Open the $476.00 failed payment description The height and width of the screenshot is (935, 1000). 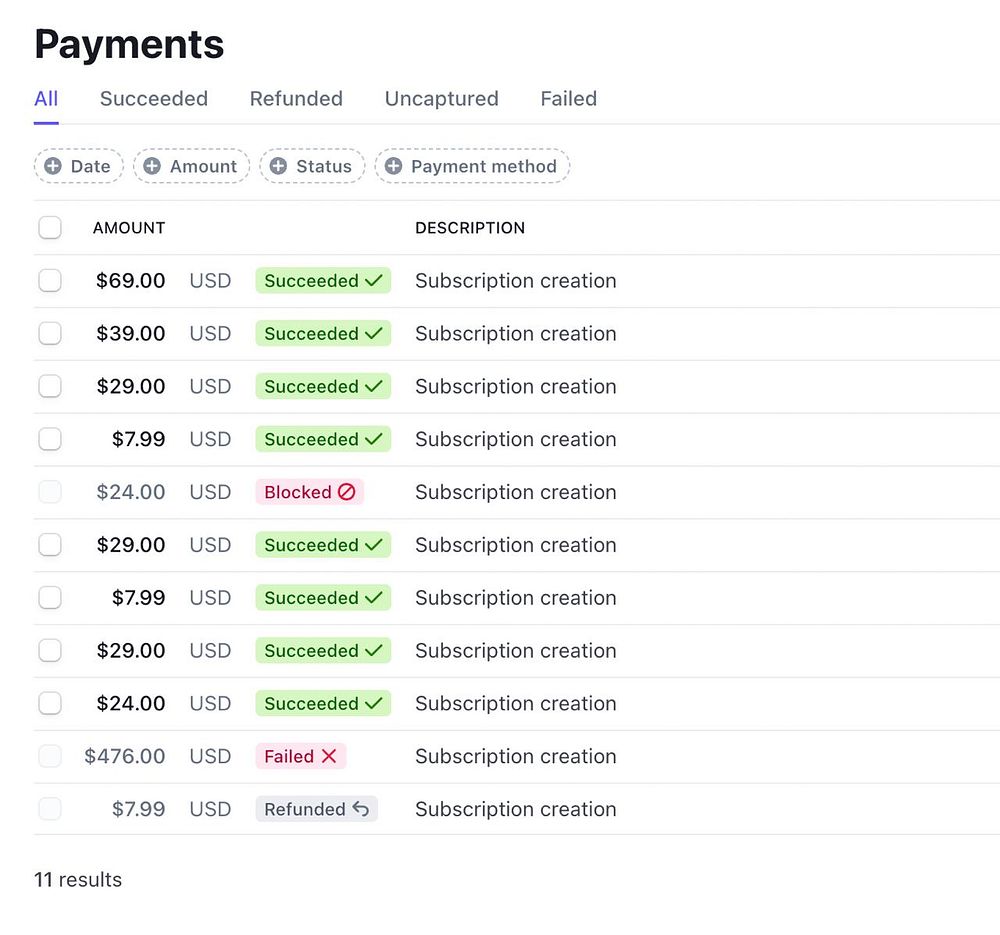coord(515,757)
